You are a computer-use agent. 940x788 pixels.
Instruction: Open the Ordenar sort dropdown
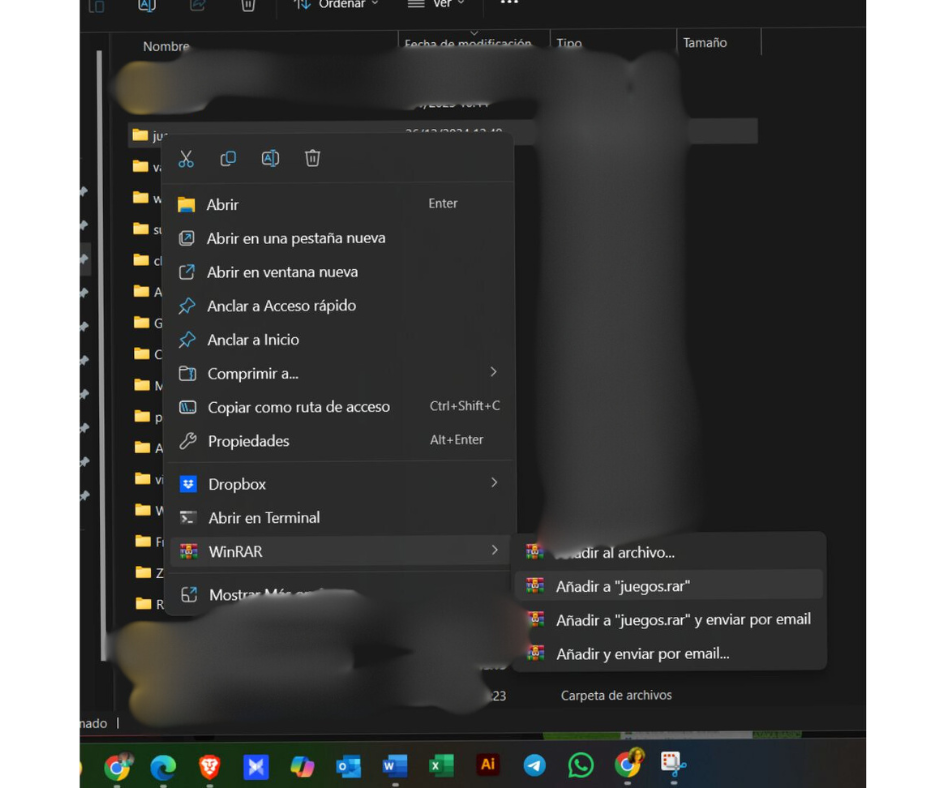pyautogui.click(x=337, y=4)
